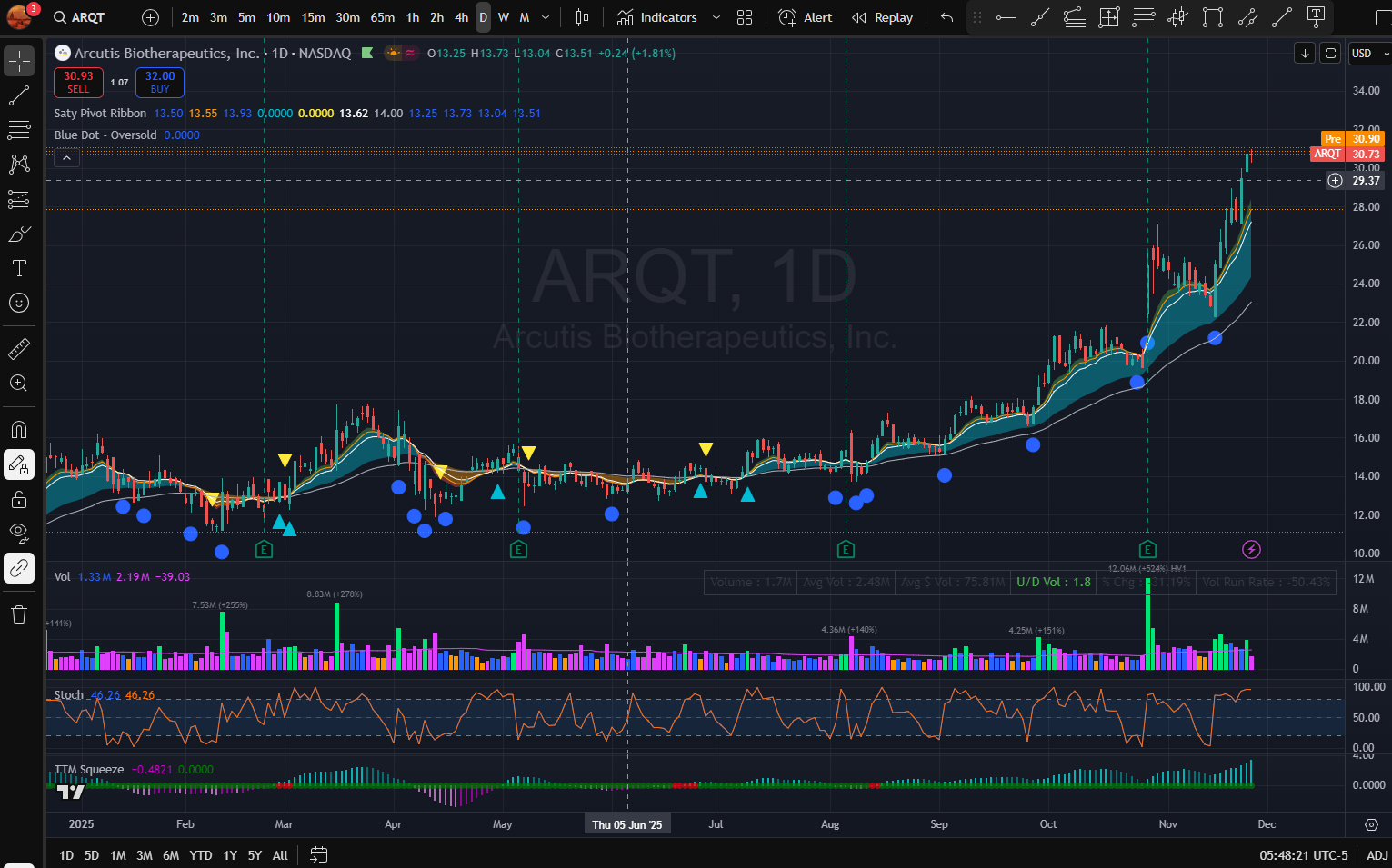This screenshot has height=868, width=1392.
Task: Open the Fibonacci tools group
Action: coord(19,130)
